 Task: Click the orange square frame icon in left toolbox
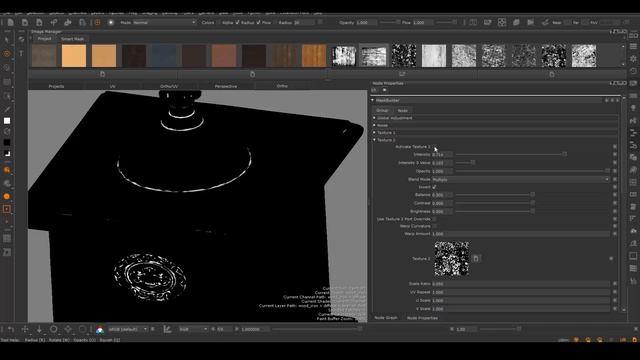[7, 209]
